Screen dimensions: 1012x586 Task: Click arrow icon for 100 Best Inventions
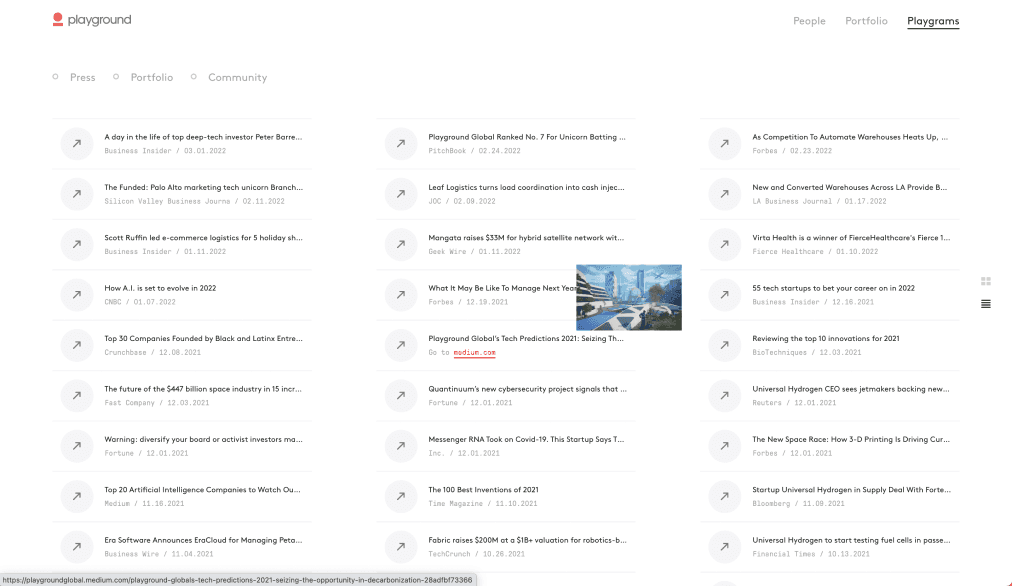coord(401,496)
